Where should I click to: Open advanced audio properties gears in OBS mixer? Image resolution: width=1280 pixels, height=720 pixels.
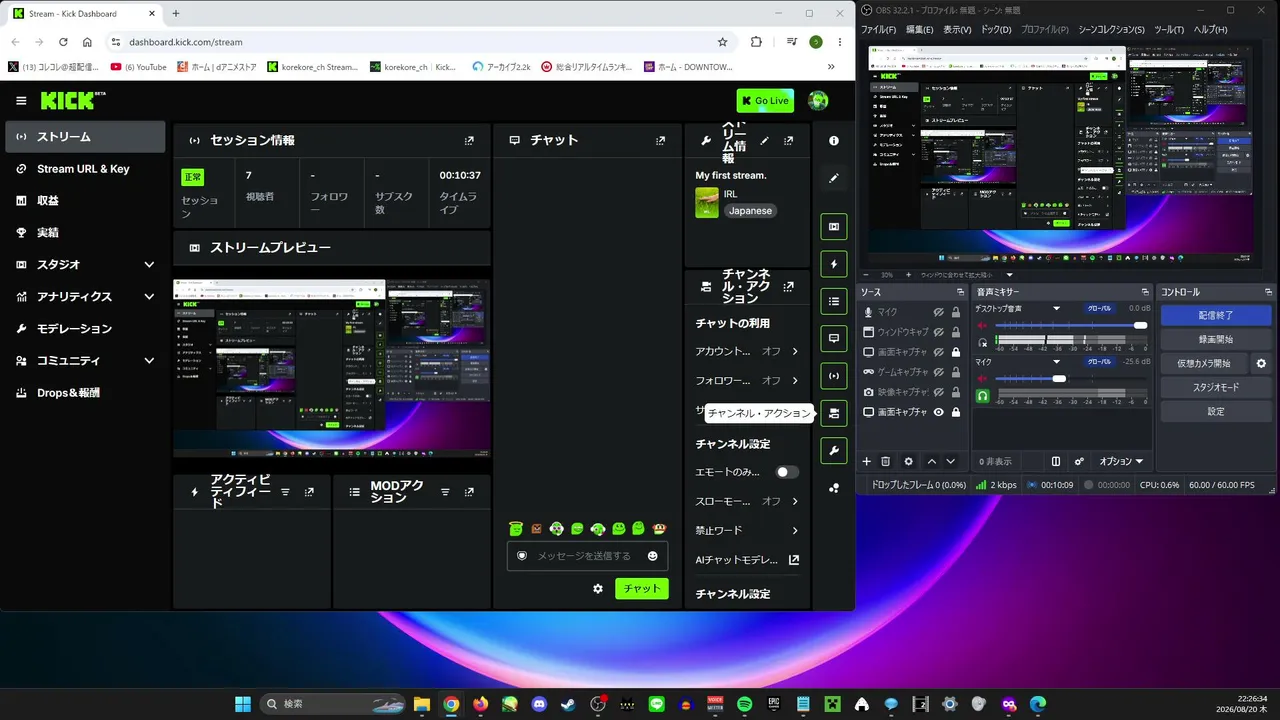coord(1079,461)
